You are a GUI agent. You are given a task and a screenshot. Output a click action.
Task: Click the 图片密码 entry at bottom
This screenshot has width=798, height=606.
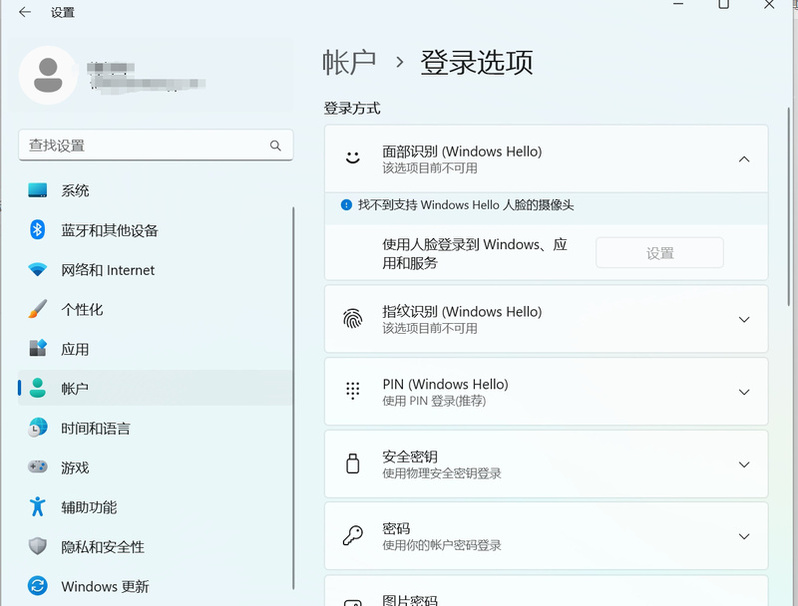546,591
